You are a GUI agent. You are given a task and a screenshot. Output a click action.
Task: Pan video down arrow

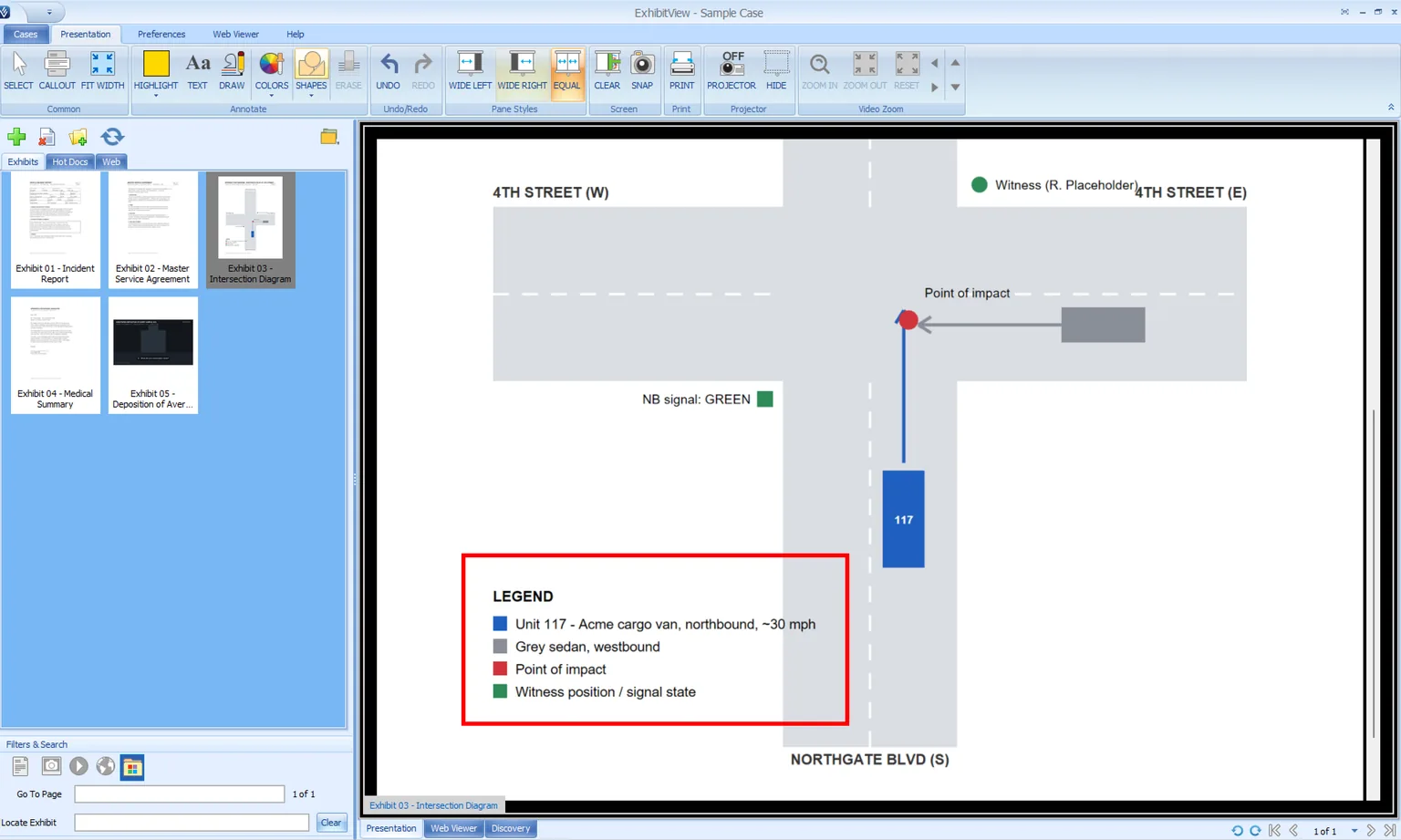pyautogui.click(x=955, y=88)
